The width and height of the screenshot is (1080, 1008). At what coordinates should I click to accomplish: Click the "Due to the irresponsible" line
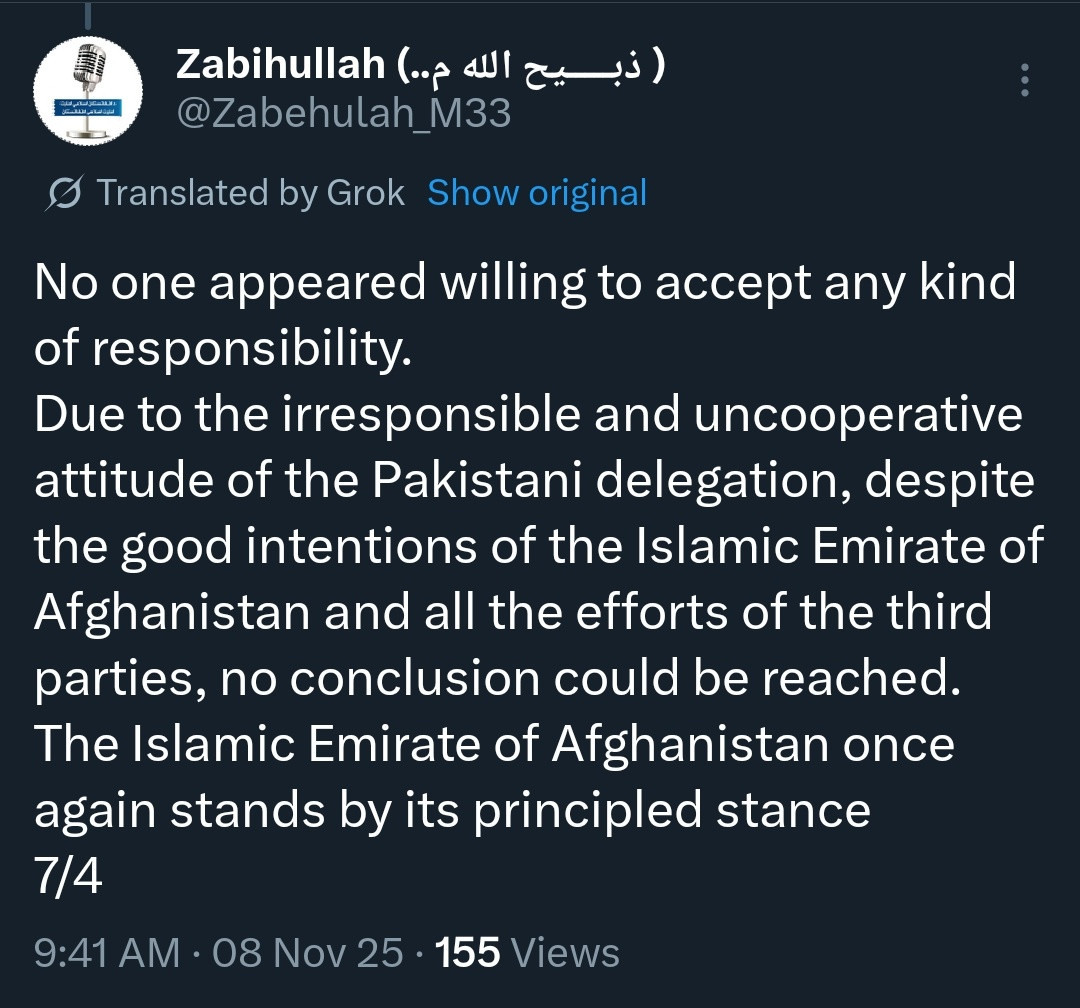(528, 415)
